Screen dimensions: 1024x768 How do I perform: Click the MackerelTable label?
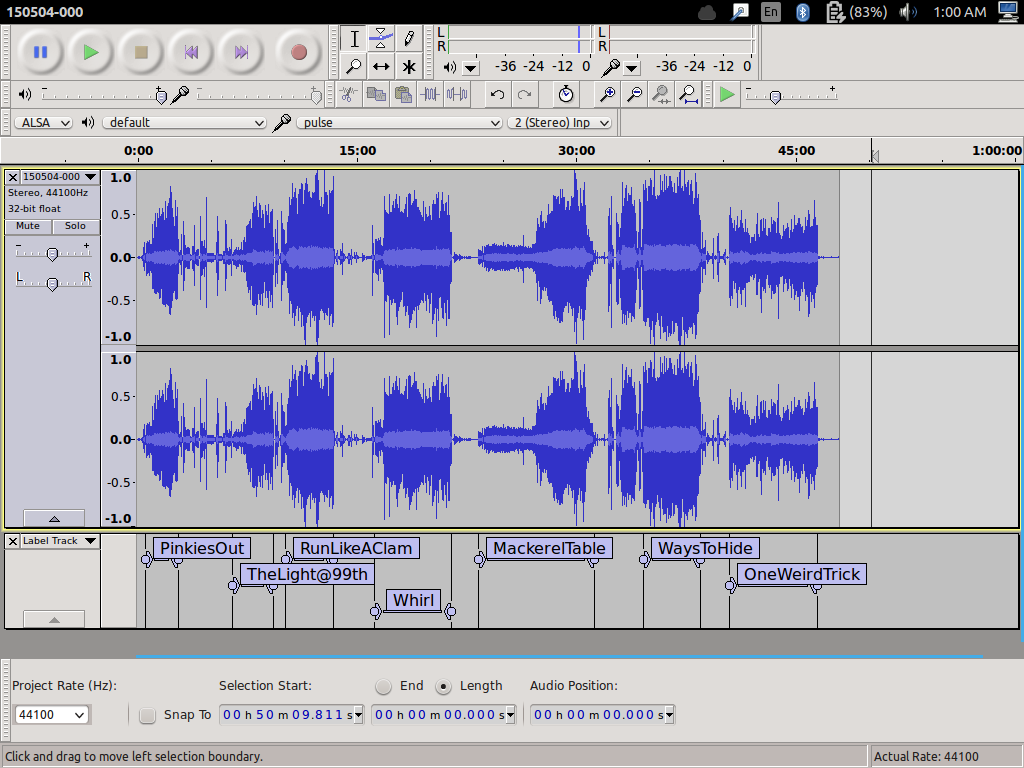(x=549, y=548)
